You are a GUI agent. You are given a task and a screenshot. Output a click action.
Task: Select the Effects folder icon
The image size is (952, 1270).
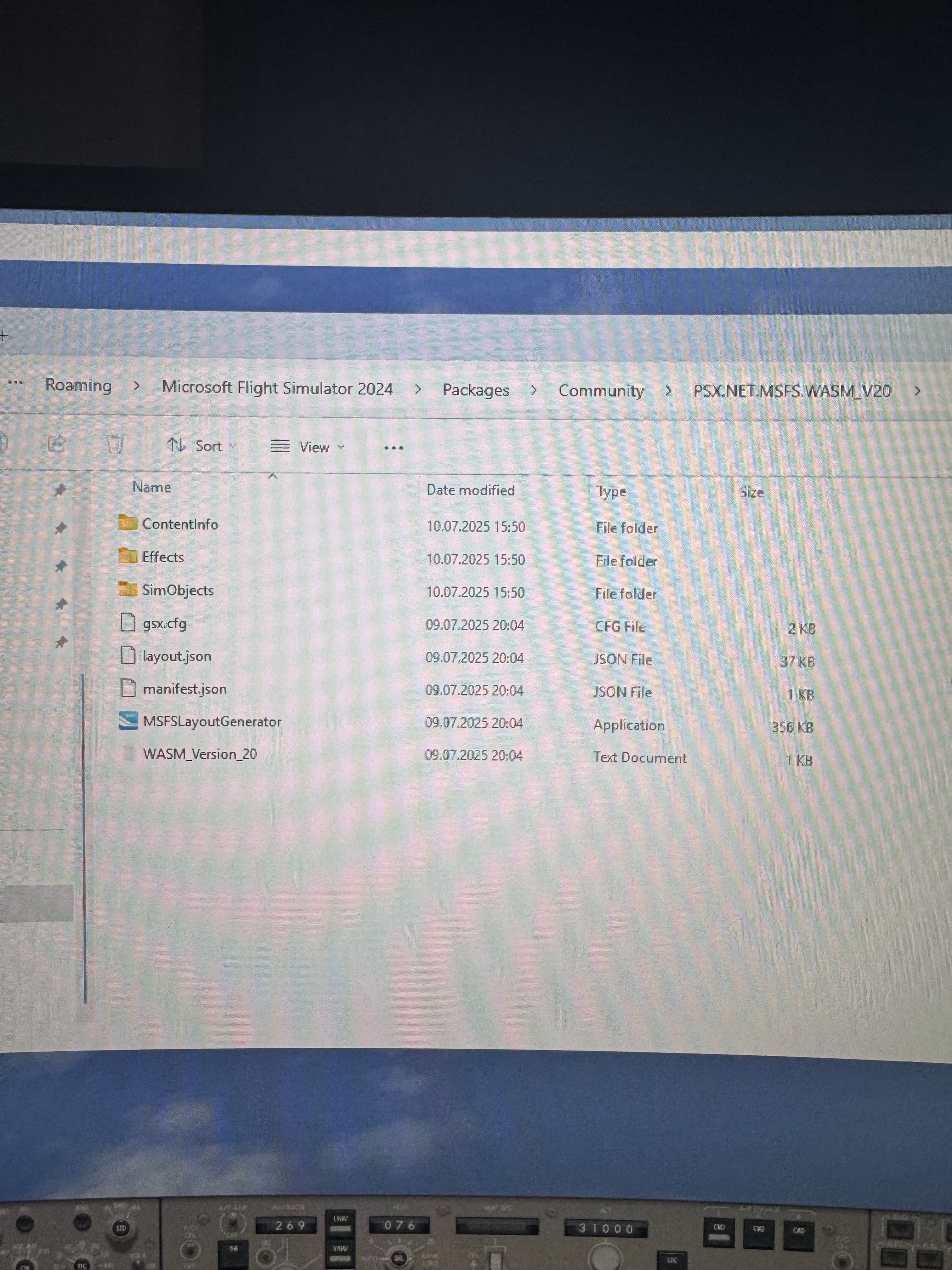pyautogui.click(x=127, y=556)
